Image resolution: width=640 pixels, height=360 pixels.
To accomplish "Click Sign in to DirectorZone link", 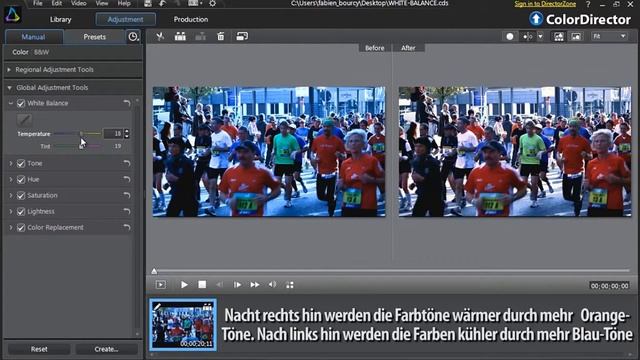I will (x=545, y=4).
